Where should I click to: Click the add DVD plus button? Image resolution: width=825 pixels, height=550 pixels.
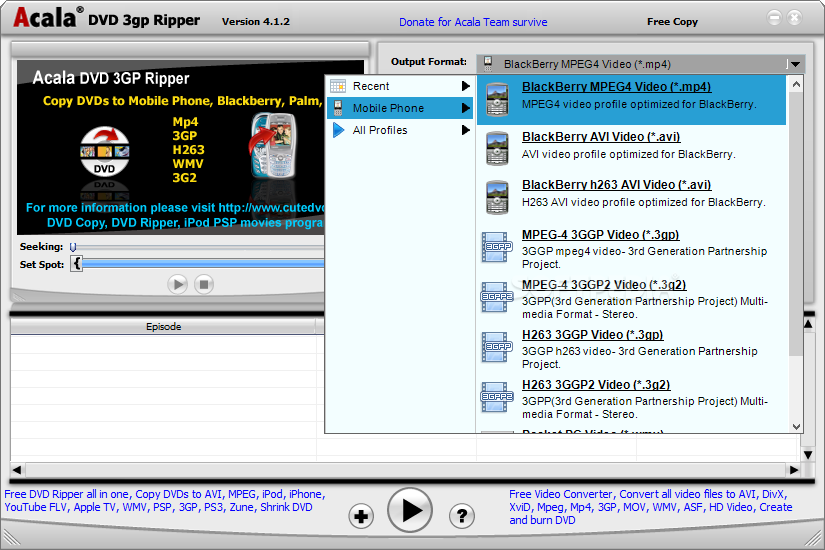click(x=361, y=516)
